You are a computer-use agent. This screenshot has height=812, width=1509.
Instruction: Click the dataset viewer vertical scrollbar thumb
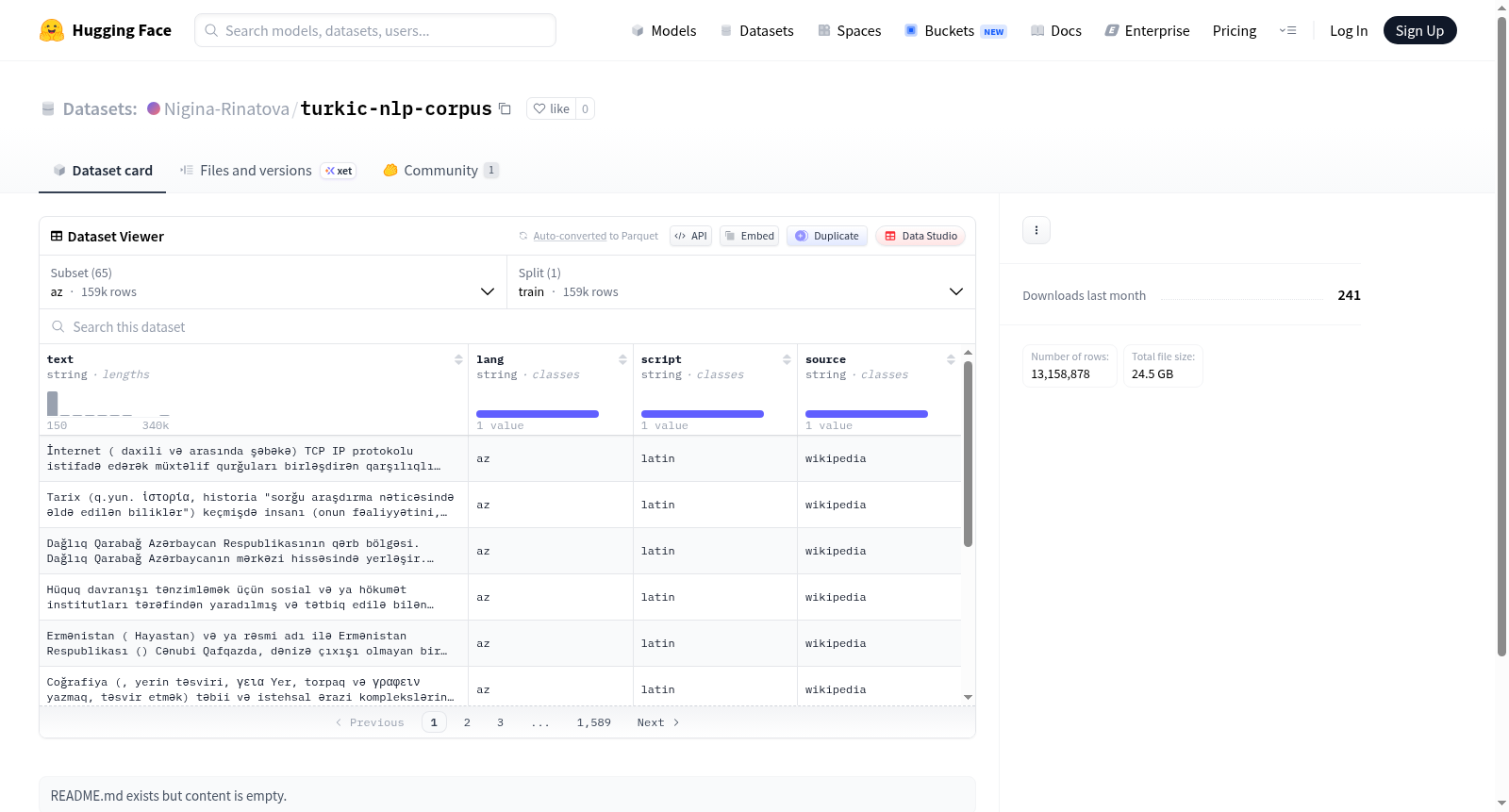[968, 454]
